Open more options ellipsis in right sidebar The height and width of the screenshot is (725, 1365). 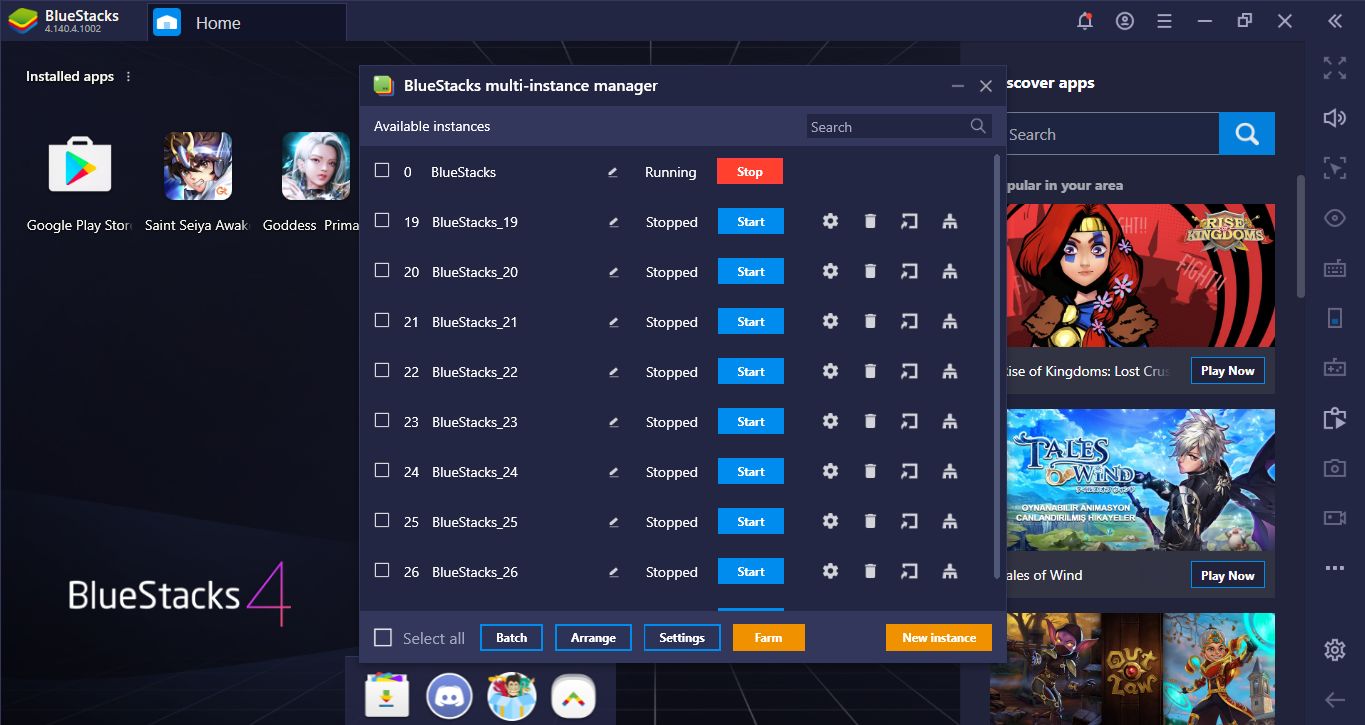point(1335,568)
